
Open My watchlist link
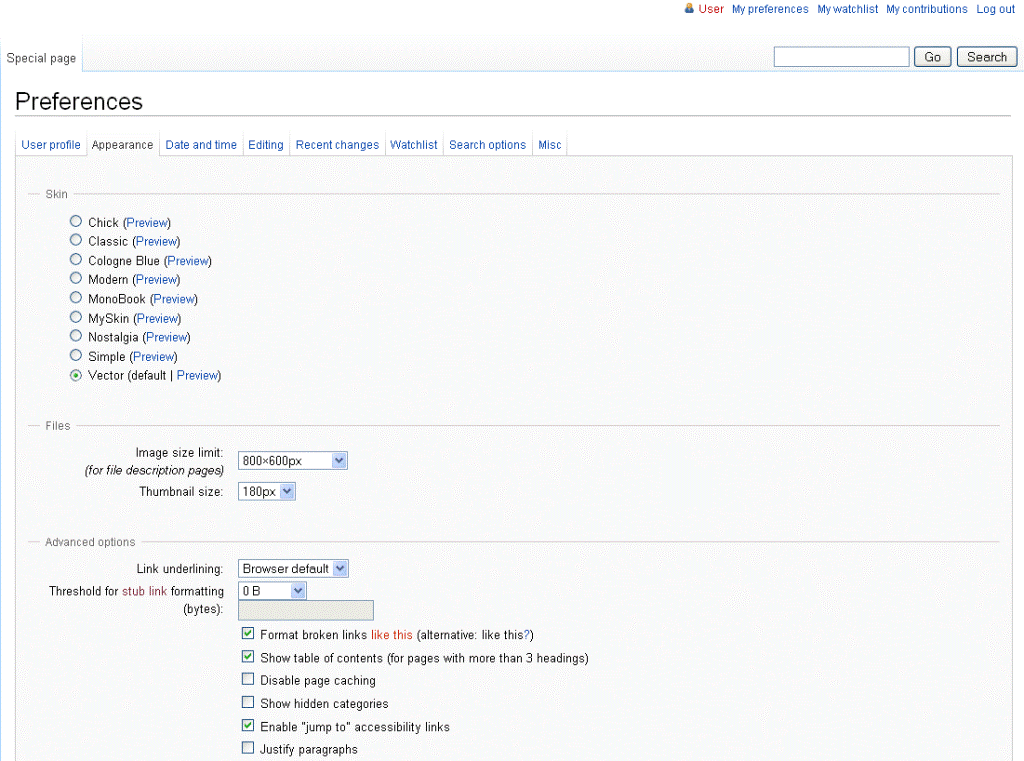[x=848, y=9]
